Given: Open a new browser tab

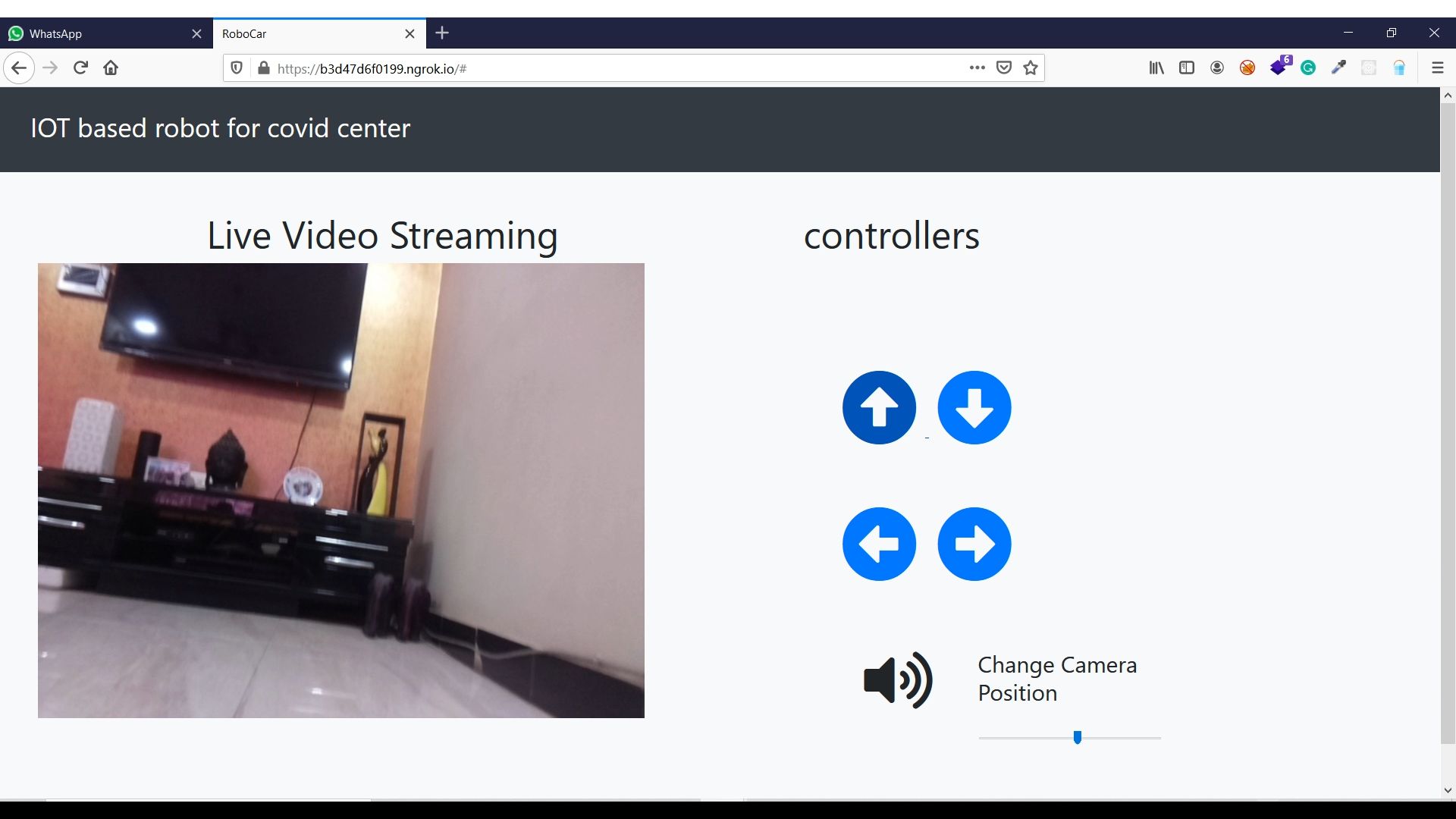Looking at the screenshot, I should [442, 33].
